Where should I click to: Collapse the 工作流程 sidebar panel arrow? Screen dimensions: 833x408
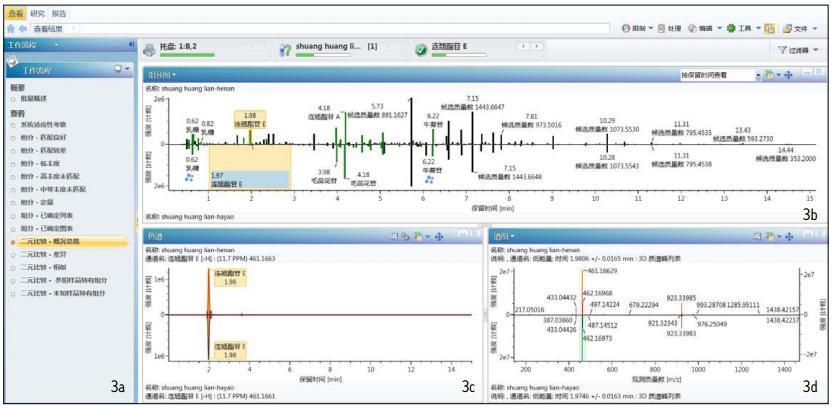pyautogui.click(x=132, y=46)
